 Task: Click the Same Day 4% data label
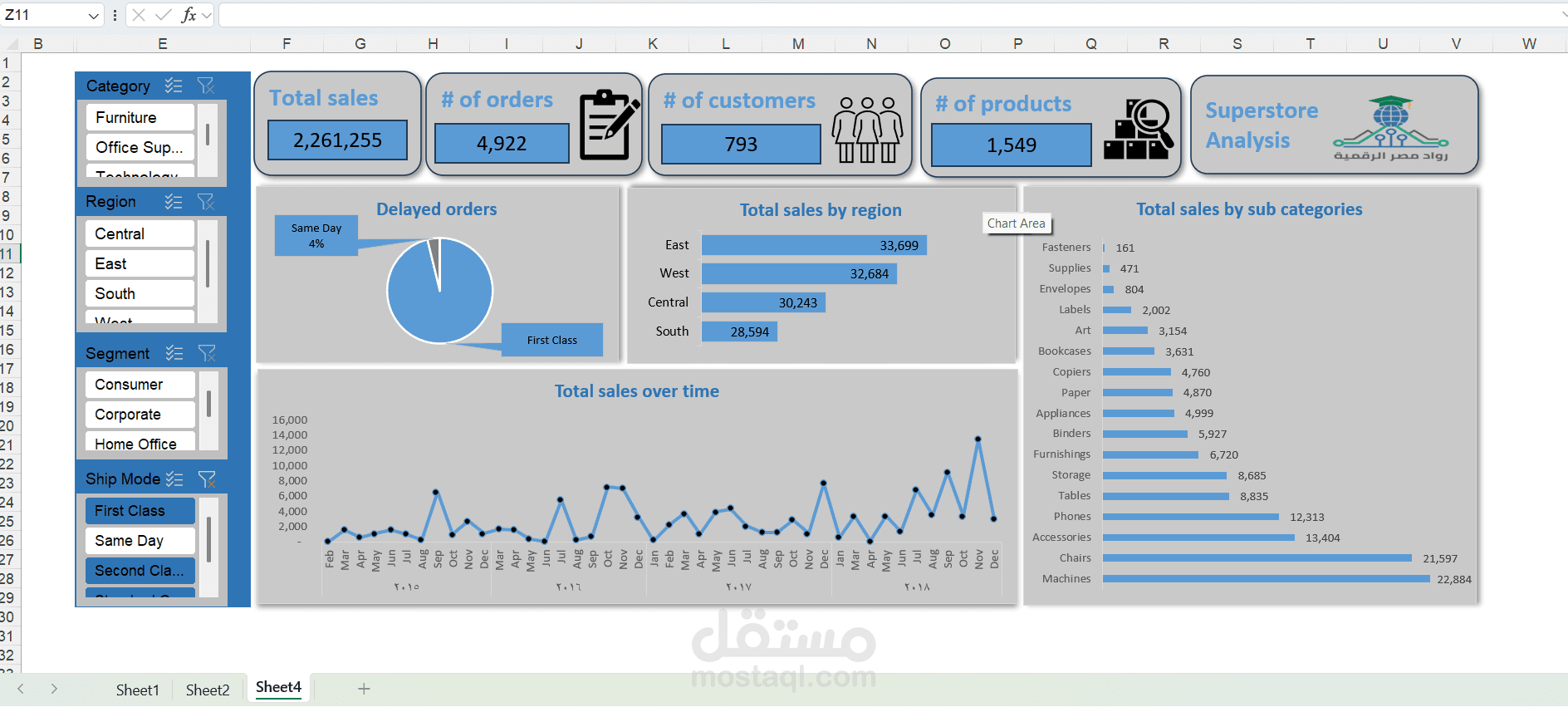316,236
